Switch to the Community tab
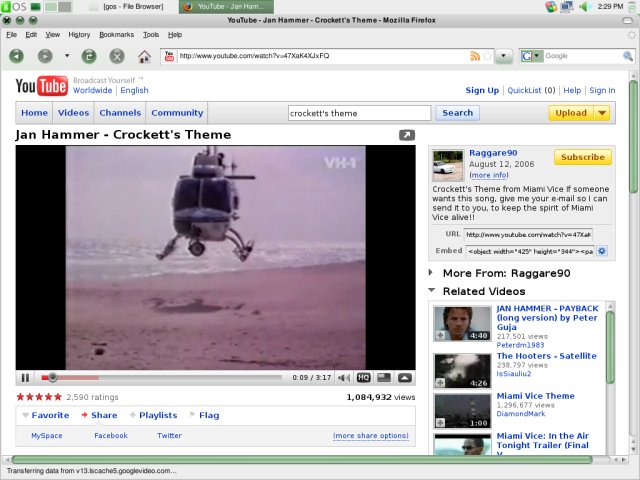 [x=177, y=113]
